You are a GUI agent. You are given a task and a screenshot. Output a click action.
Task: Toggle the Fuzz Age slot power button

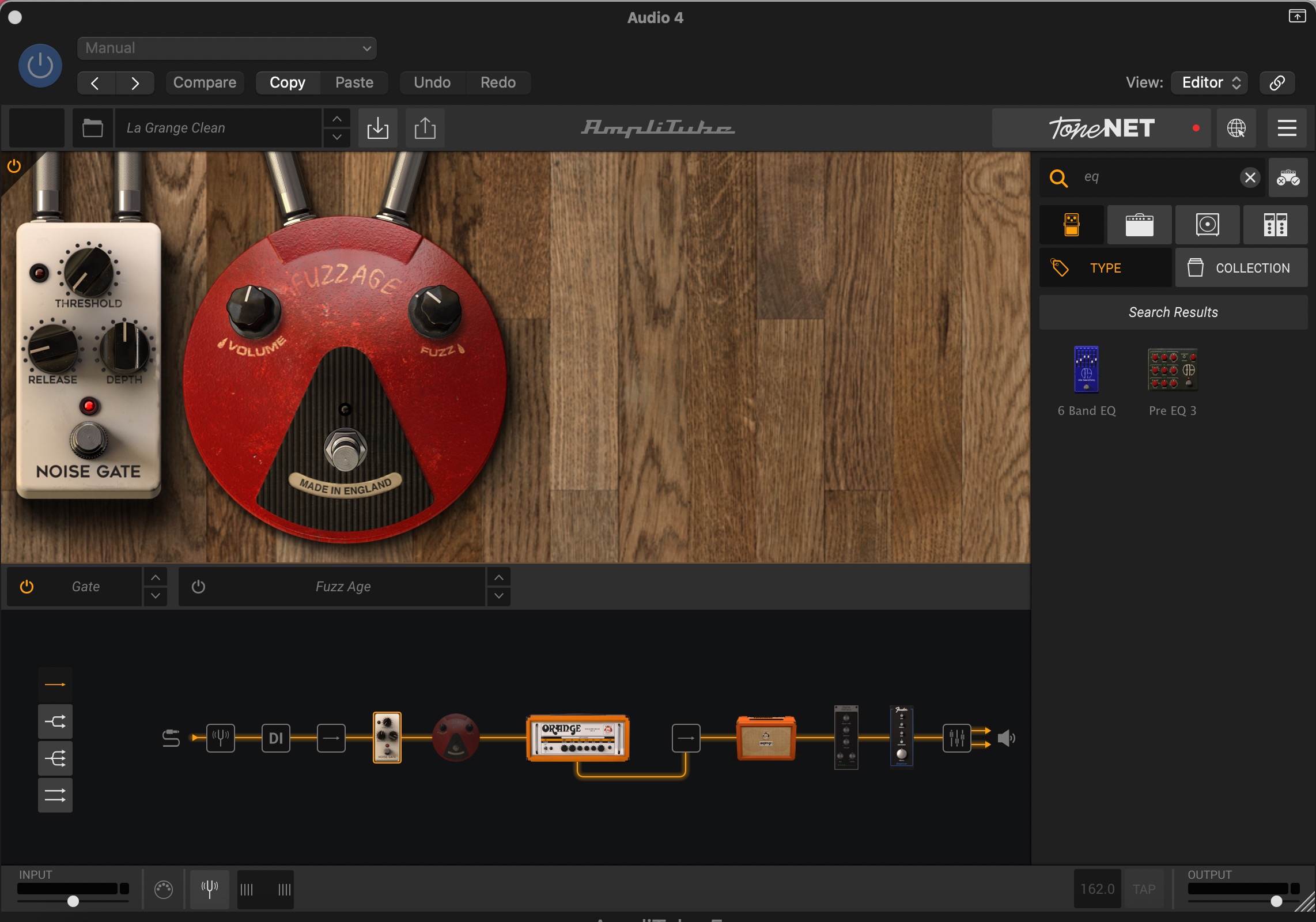pyautogui.click(x=198, y=587)
